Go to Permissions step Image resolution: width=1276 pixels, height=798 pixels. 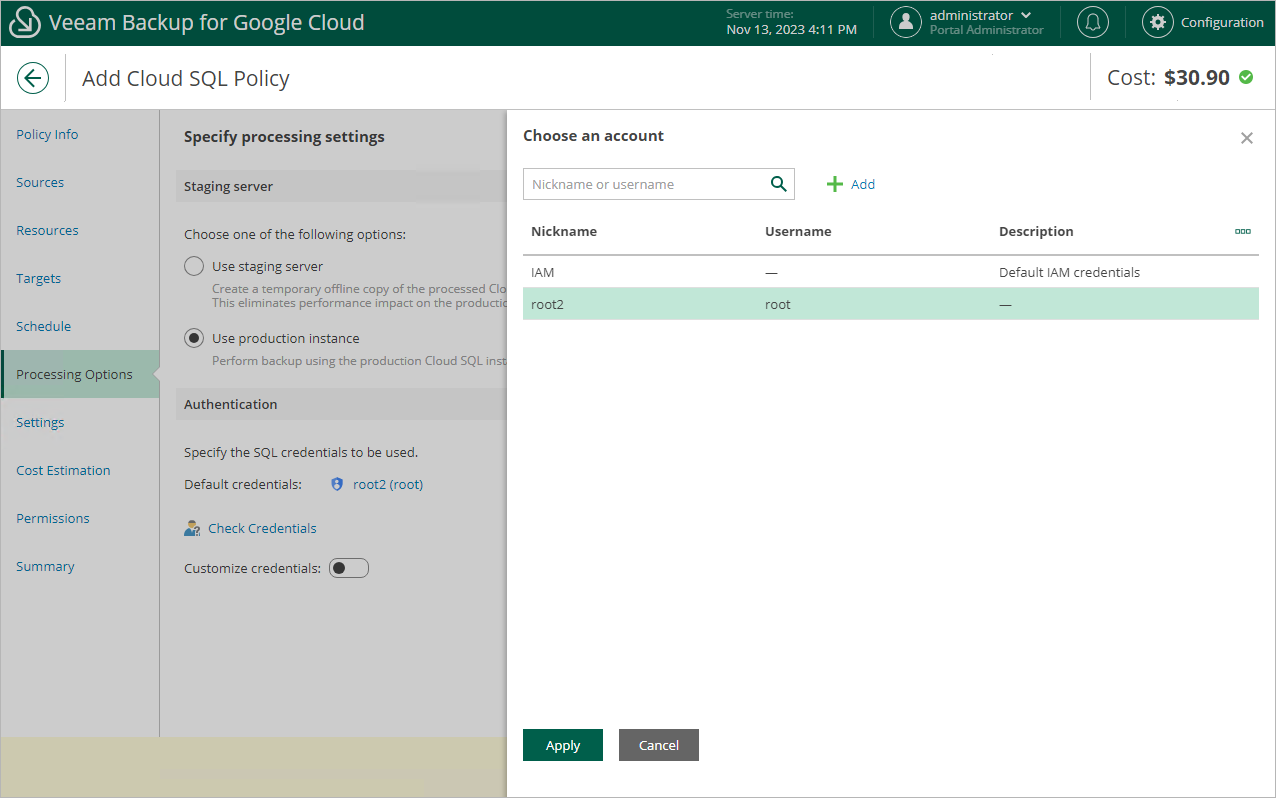point(53,518)
